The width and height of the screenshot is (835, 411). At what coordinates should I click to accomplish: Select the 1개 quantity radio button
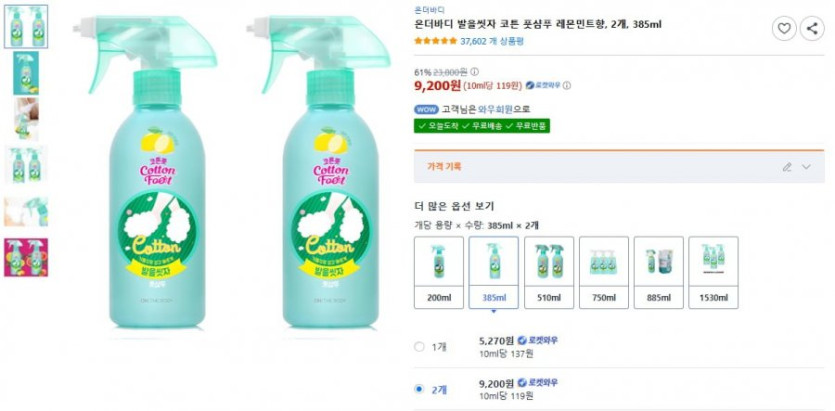419,346
